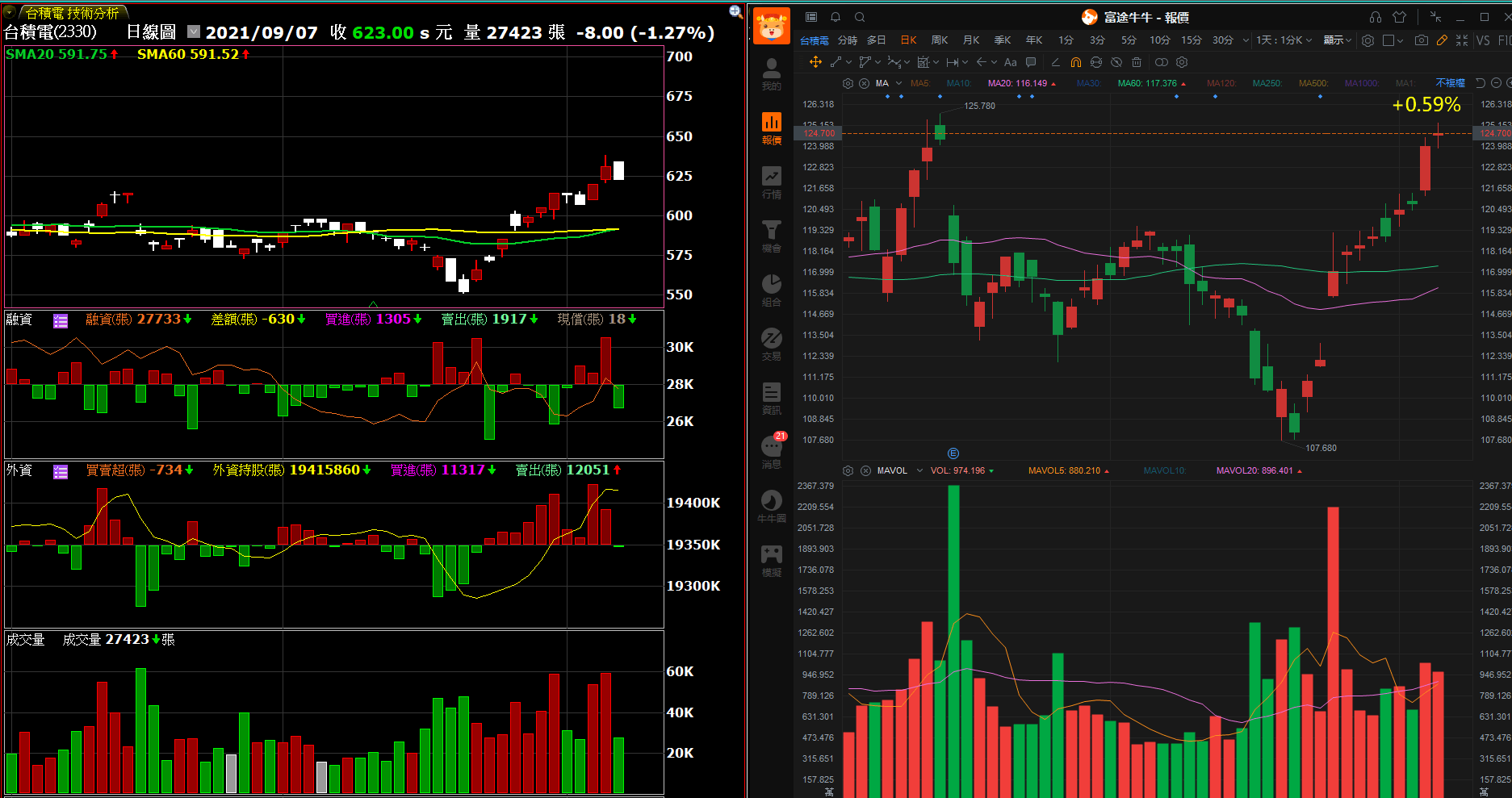This screenshot has height=798, width=1512.
Task: Select the measurement range drawing tool
Action: [x=953, y=62]
